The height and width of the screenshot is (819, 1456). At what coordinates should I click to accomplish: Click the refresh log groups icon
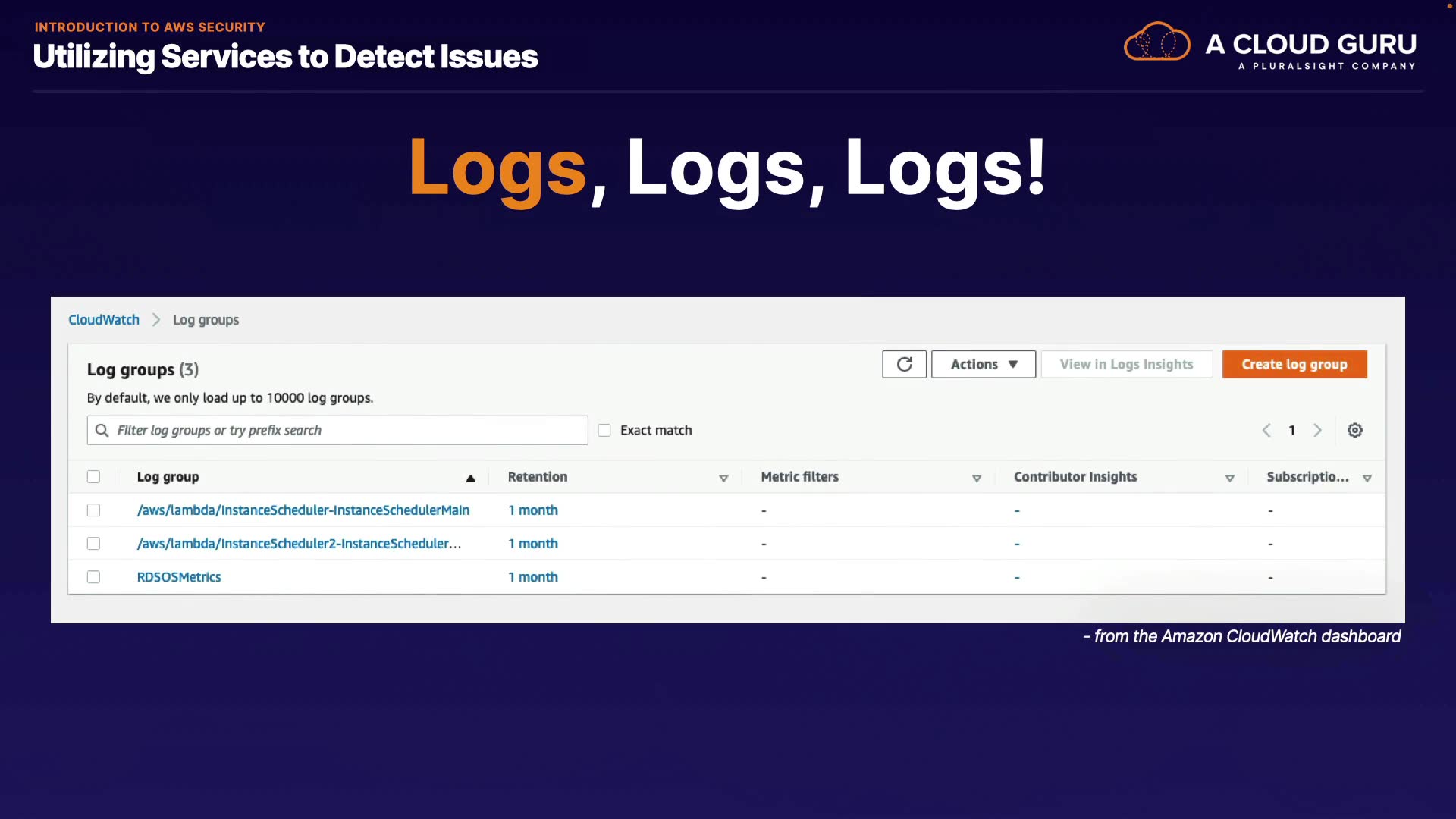[x=904, y=365]
